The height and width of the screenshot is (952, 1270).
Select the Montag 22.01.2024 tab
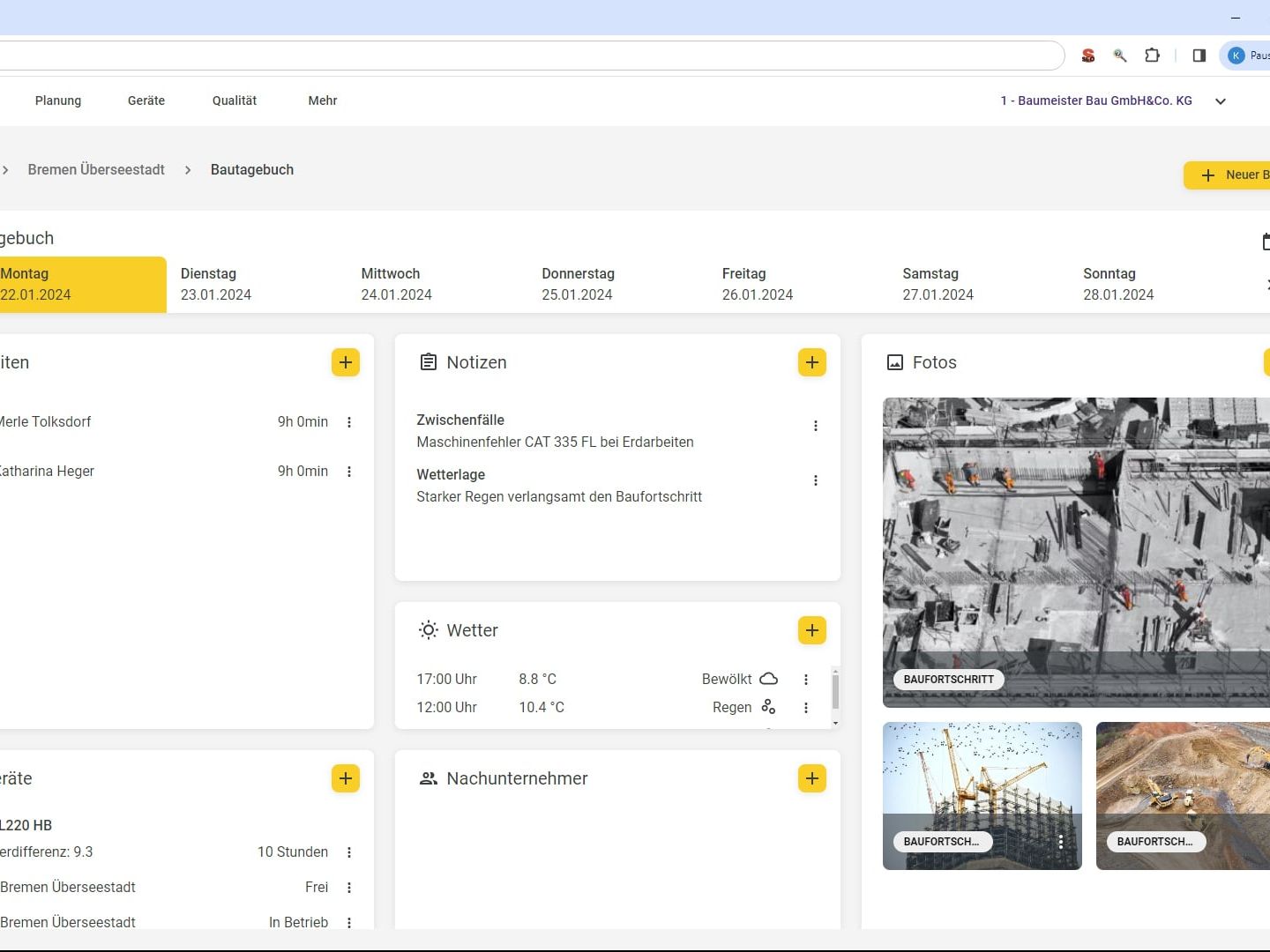[x=83, y=285]
